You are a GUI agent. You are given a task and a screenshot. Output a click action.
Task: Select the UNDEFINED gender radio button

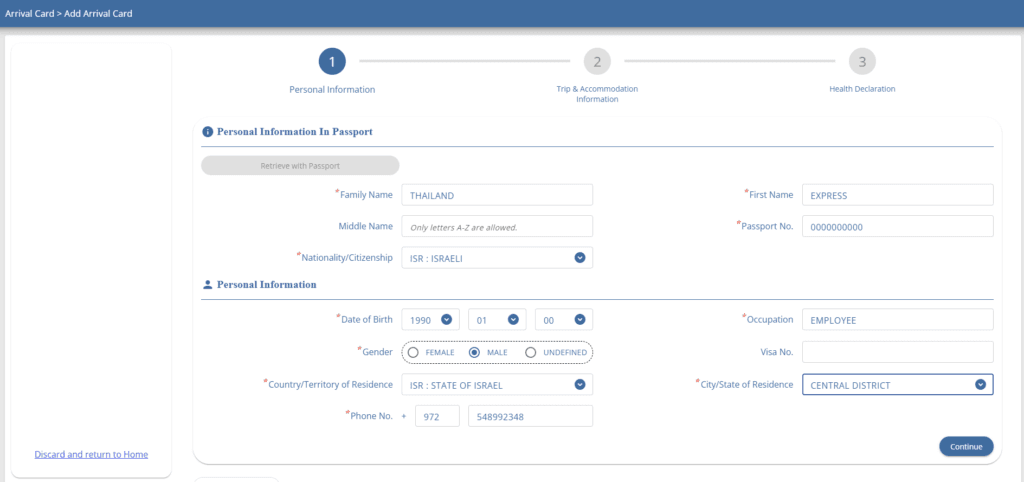point(531,352)
